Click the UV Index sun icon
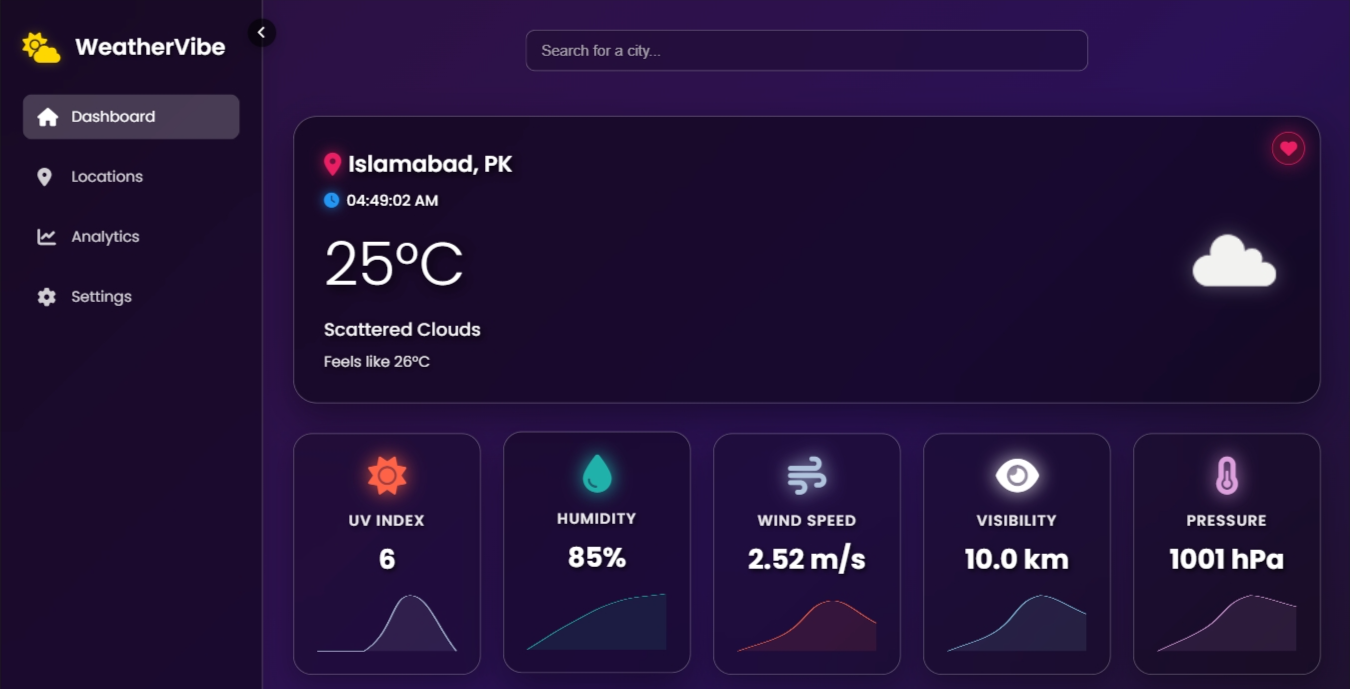 [387, 476]
